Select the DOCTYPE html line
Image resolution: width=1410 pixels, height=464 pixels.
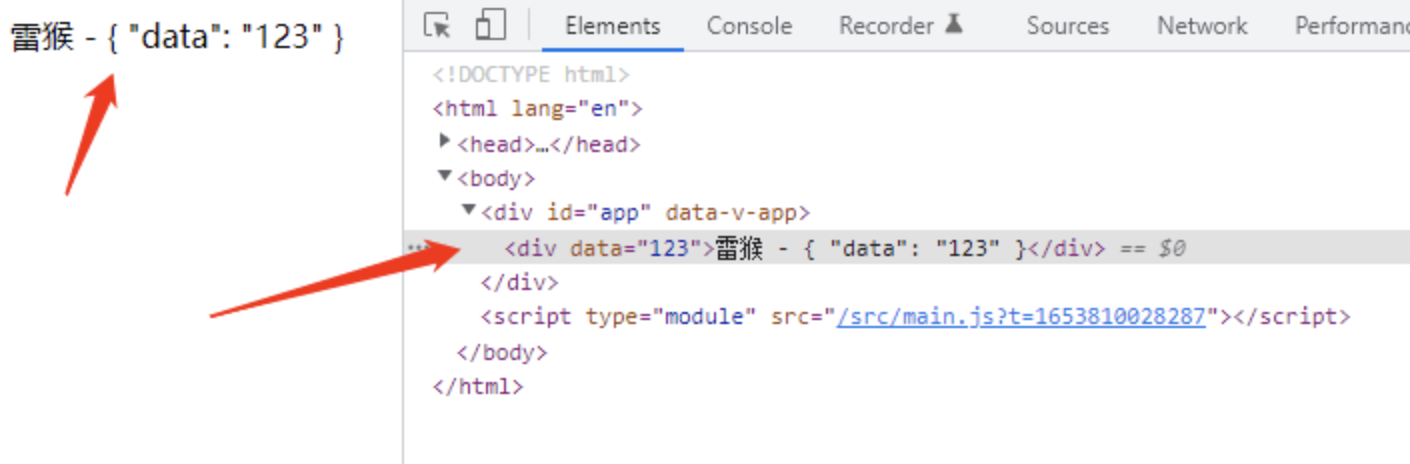pyautogui.click(x=531, y=75)
